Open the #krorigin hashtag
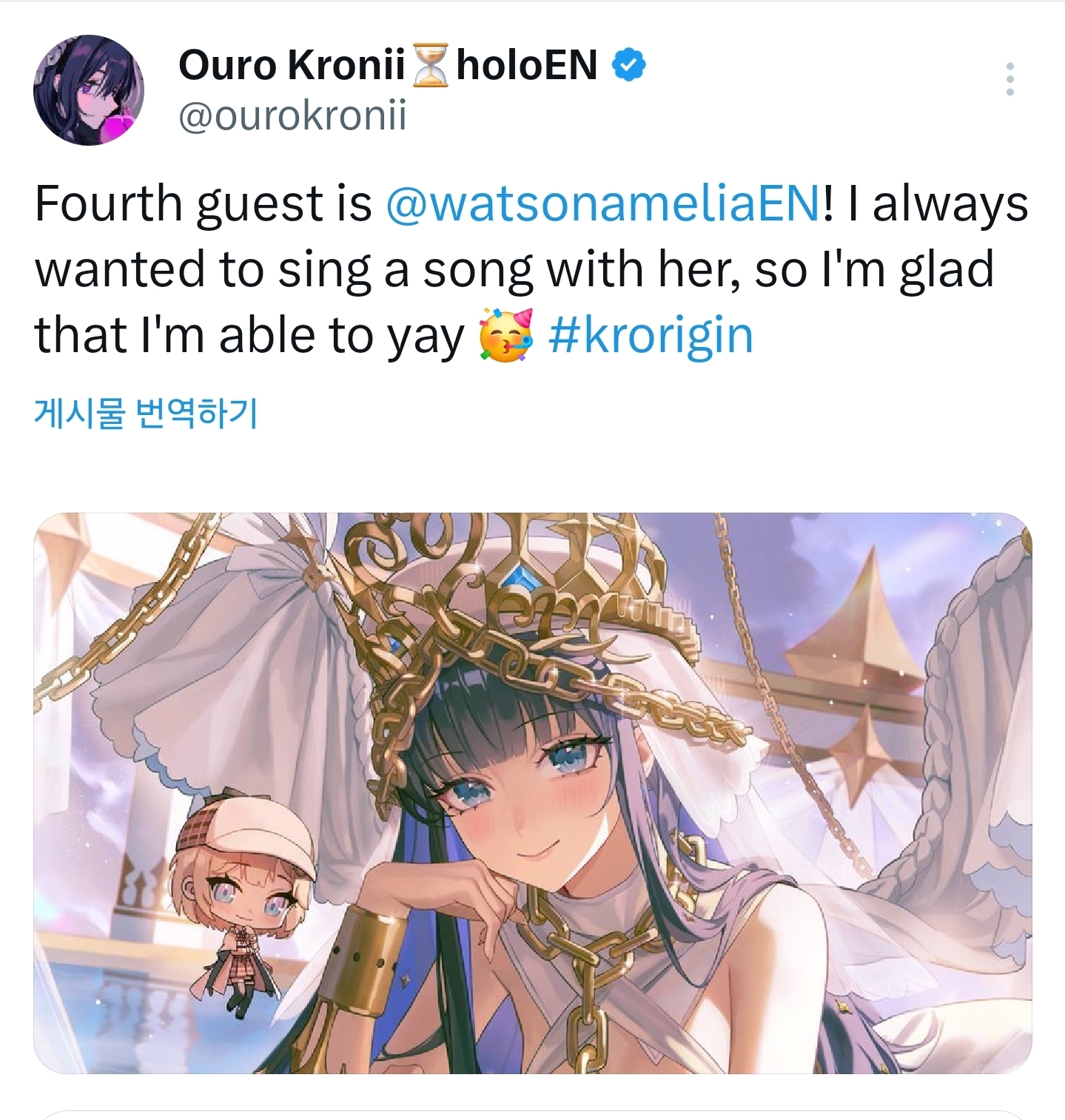Screen dimensions: 1065x1120 point(651,336)
